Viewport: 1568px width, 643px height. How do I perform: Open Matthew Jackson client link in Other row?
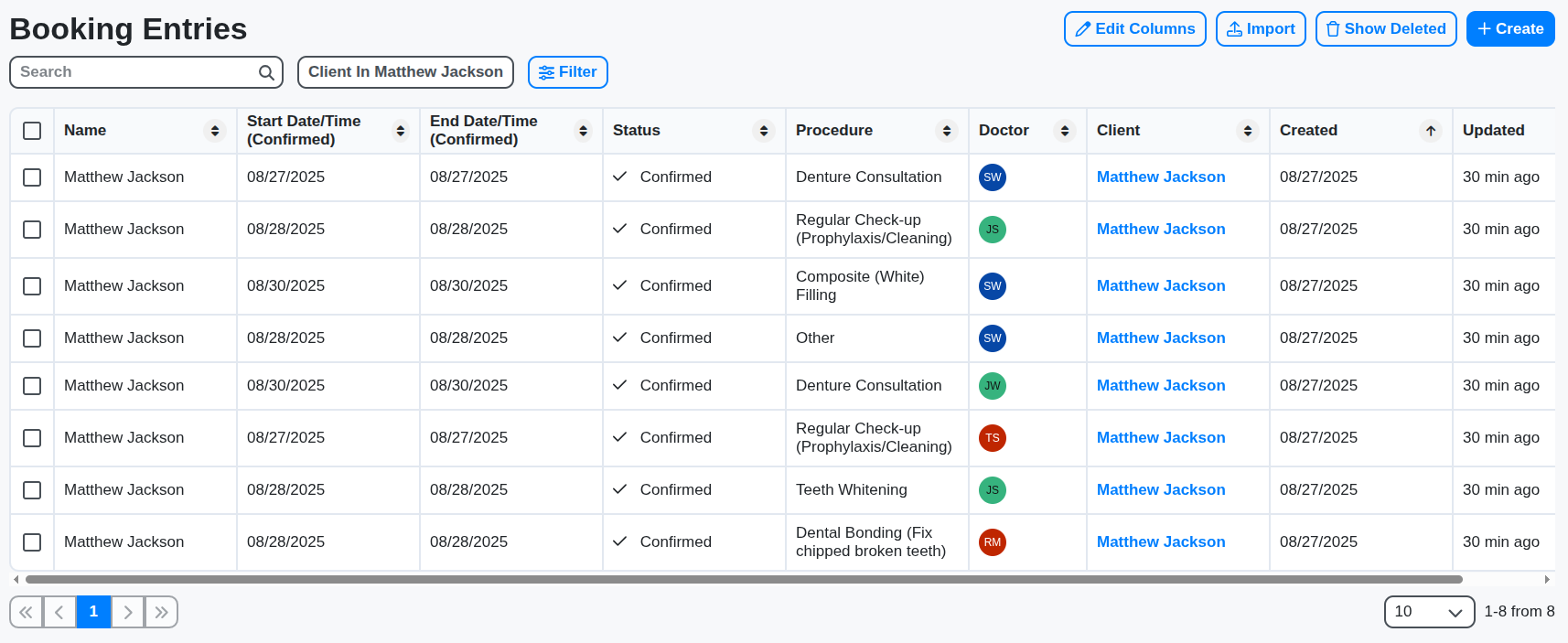point(1161,338)
